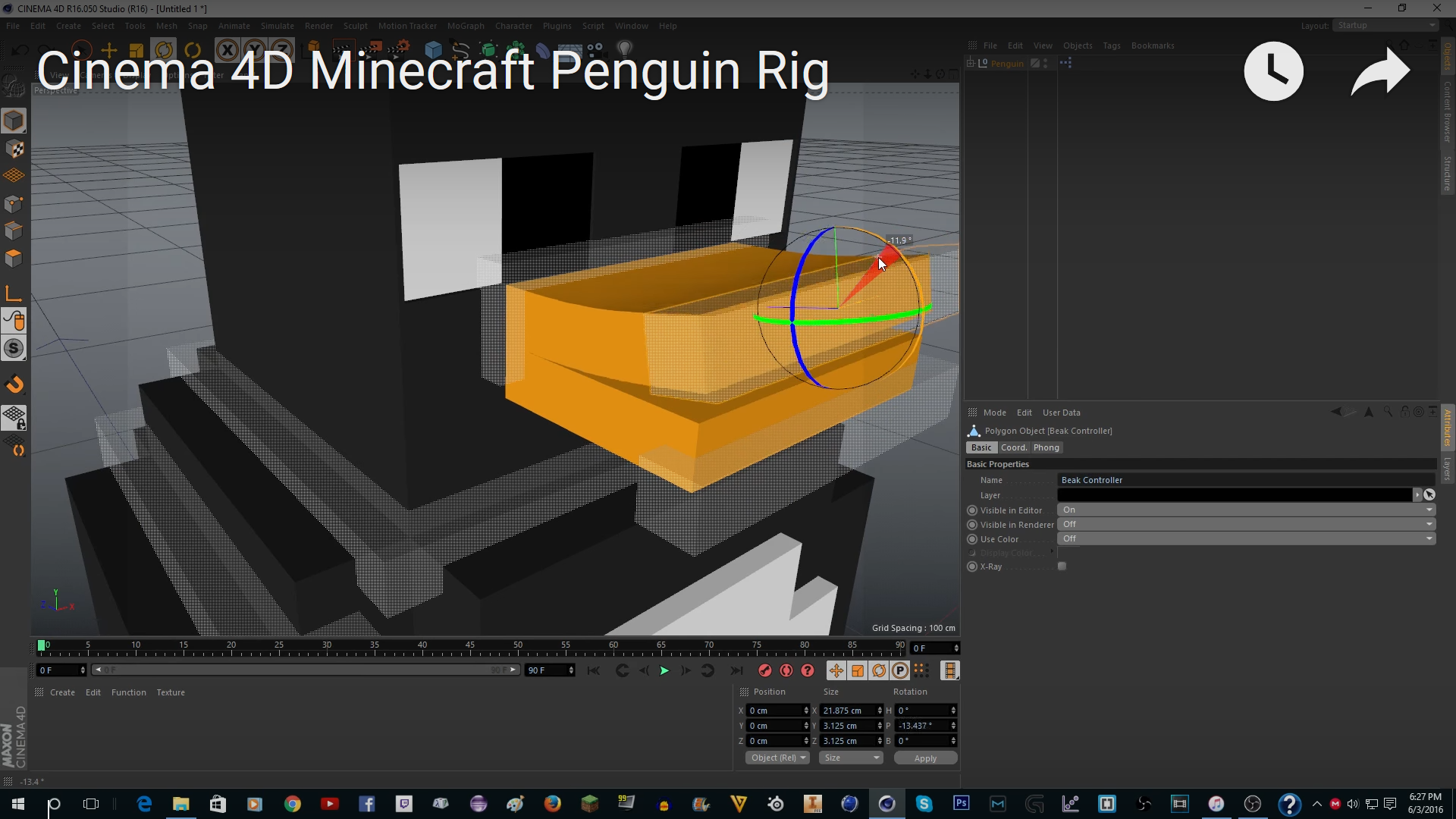Toggle Parameter key recording P button
This screenshot has height=819, width=1456.
pos(899,670)
